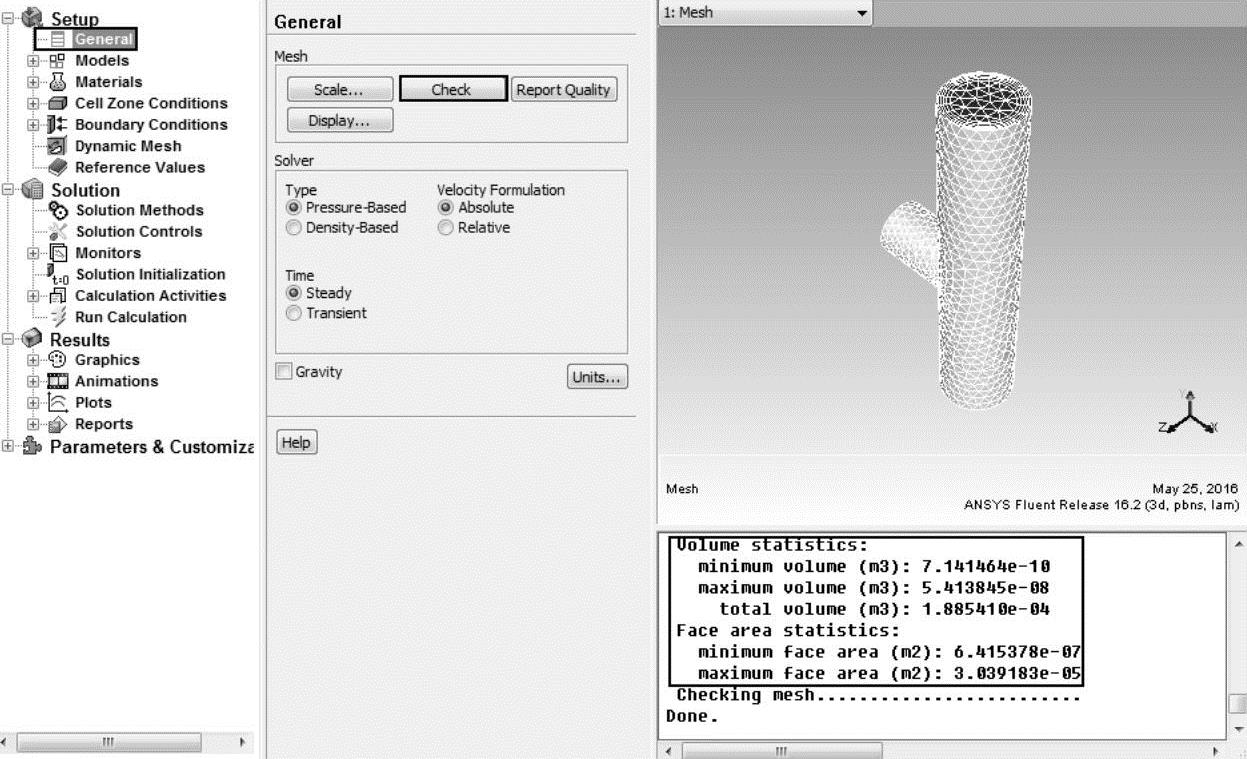Collapse the Setup tree node

click(x=9, y=18)
